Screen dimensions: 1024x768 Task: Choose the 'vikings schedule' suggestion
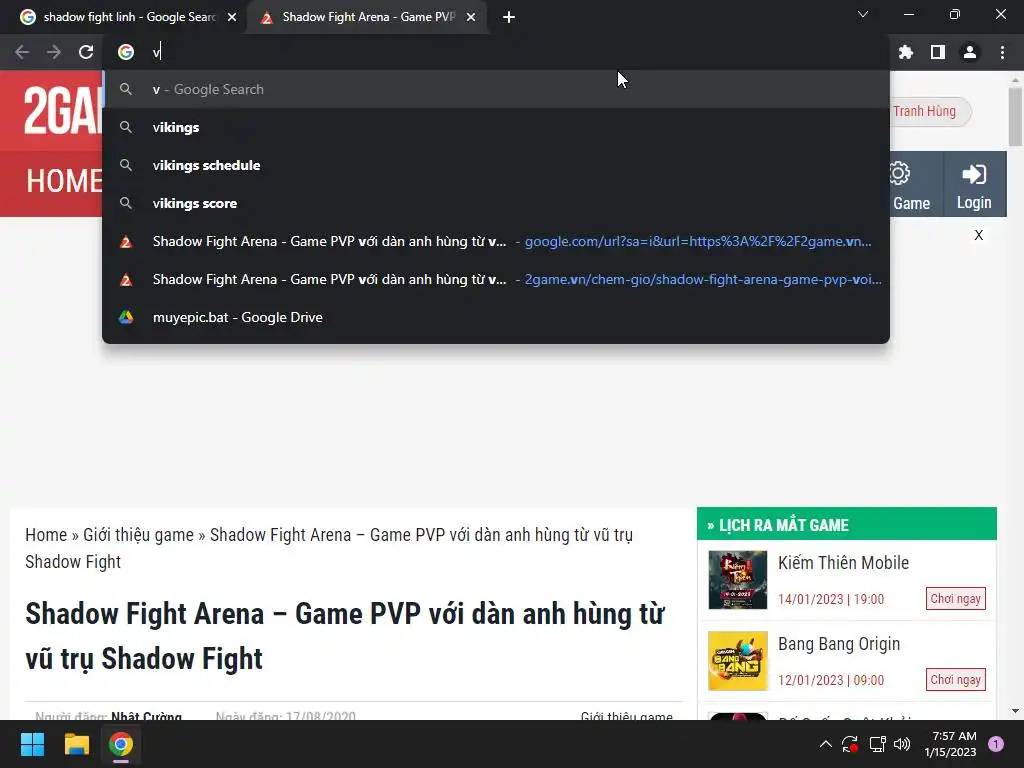[x=496, y=165]
